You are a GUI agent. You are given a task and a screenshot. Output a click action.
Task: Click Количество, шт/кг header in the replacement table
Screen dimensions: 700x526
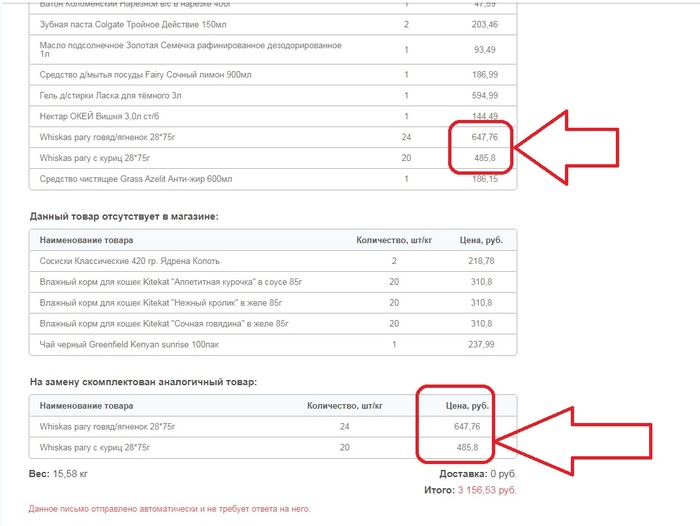click(345, 406)
